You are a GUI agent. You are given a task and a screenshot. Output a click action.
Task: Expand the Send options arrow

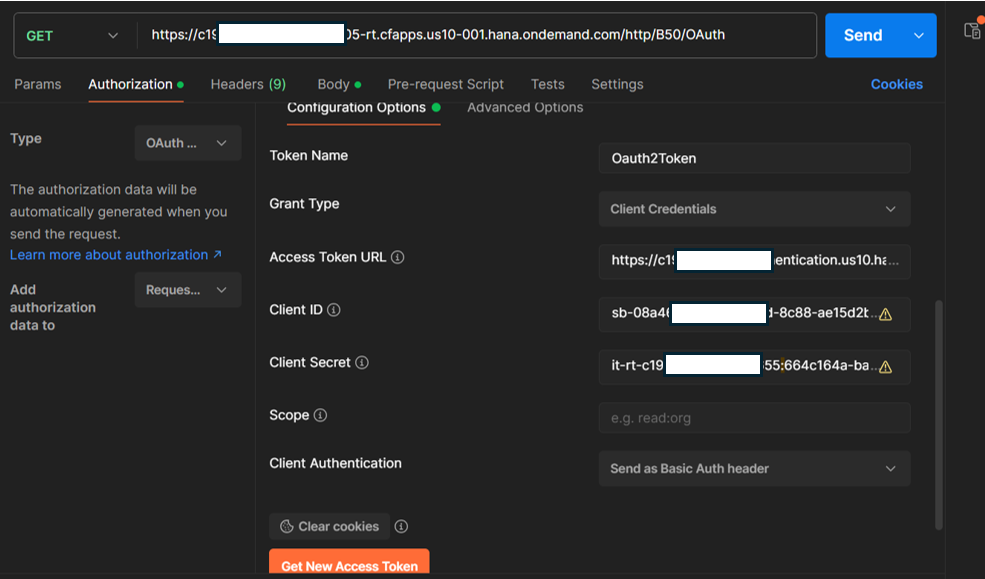pos(919,35)
